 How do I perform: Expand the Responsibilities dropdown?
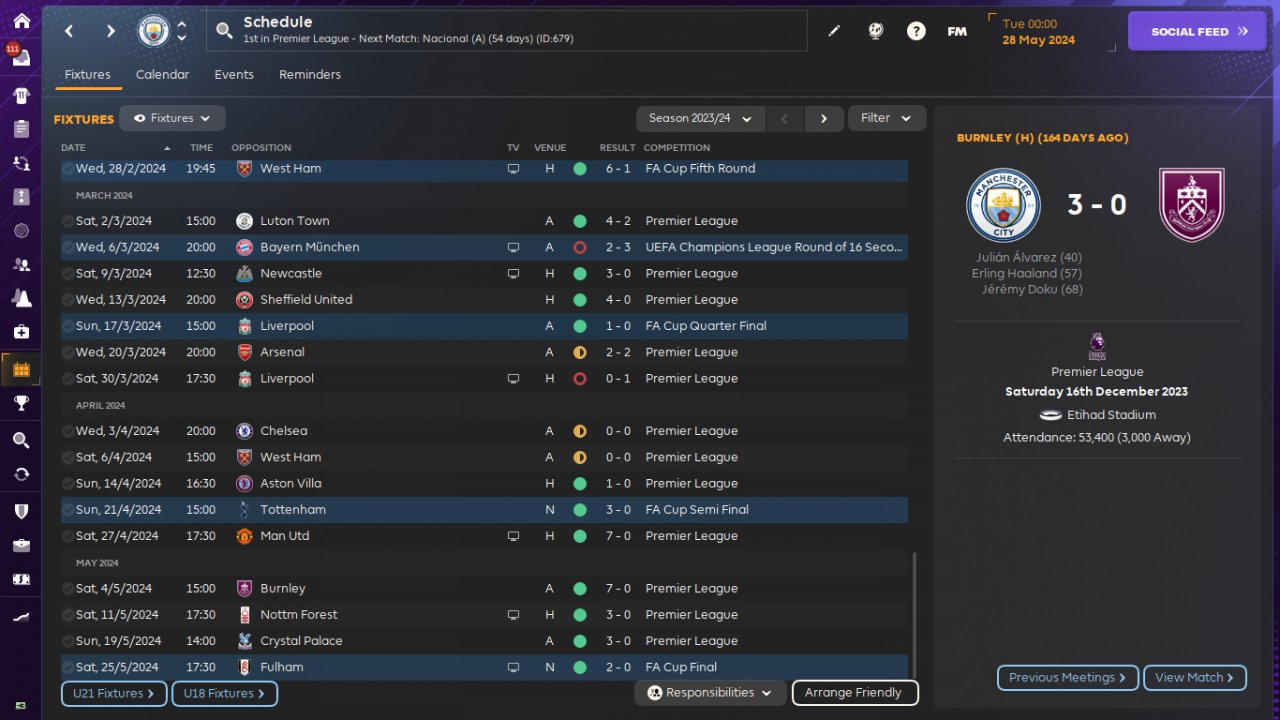(710, 693)
